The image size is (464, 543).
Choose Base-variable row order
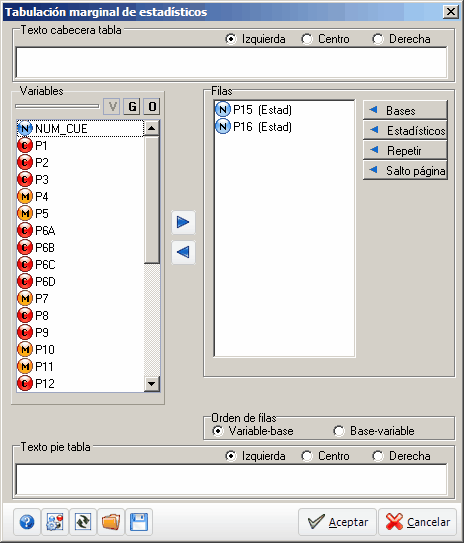point(374,431)
